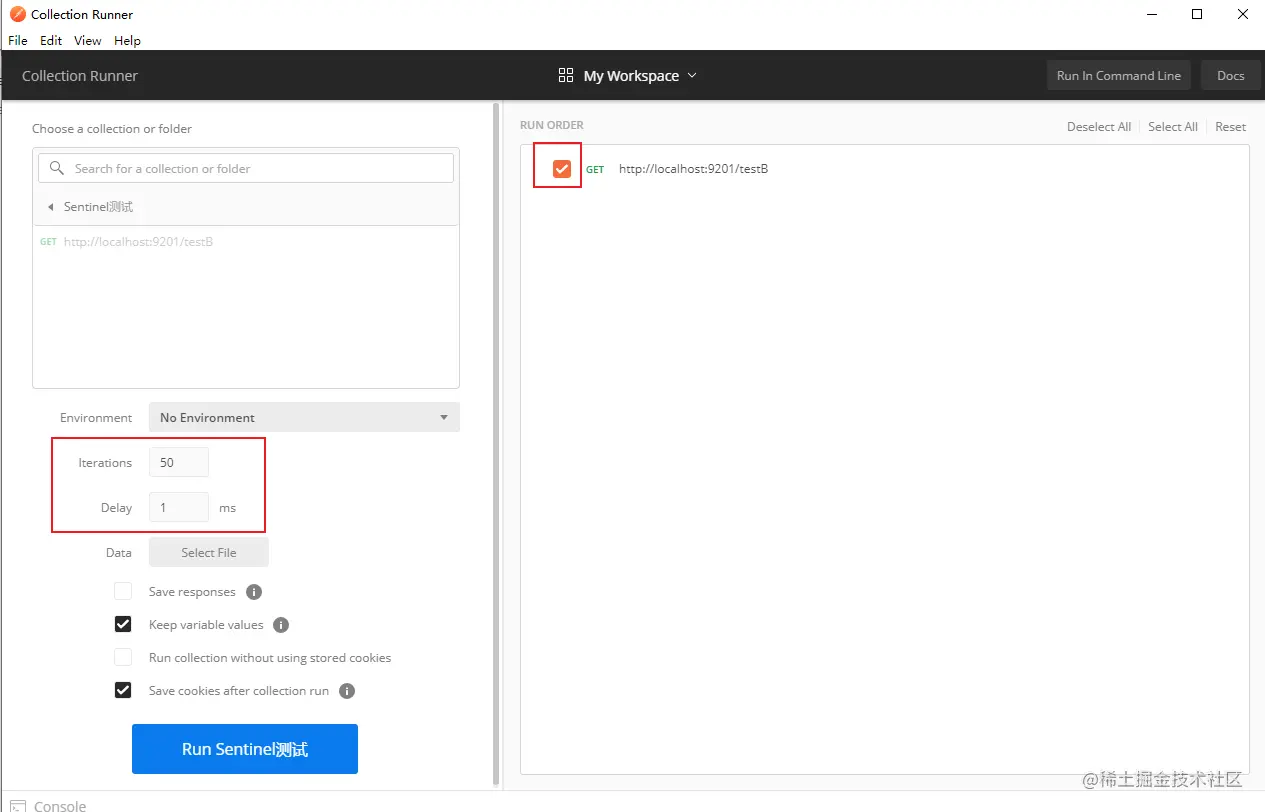Click http://localhost:9201/testB in run order
1265x812 pixels.
click(693, 169)
